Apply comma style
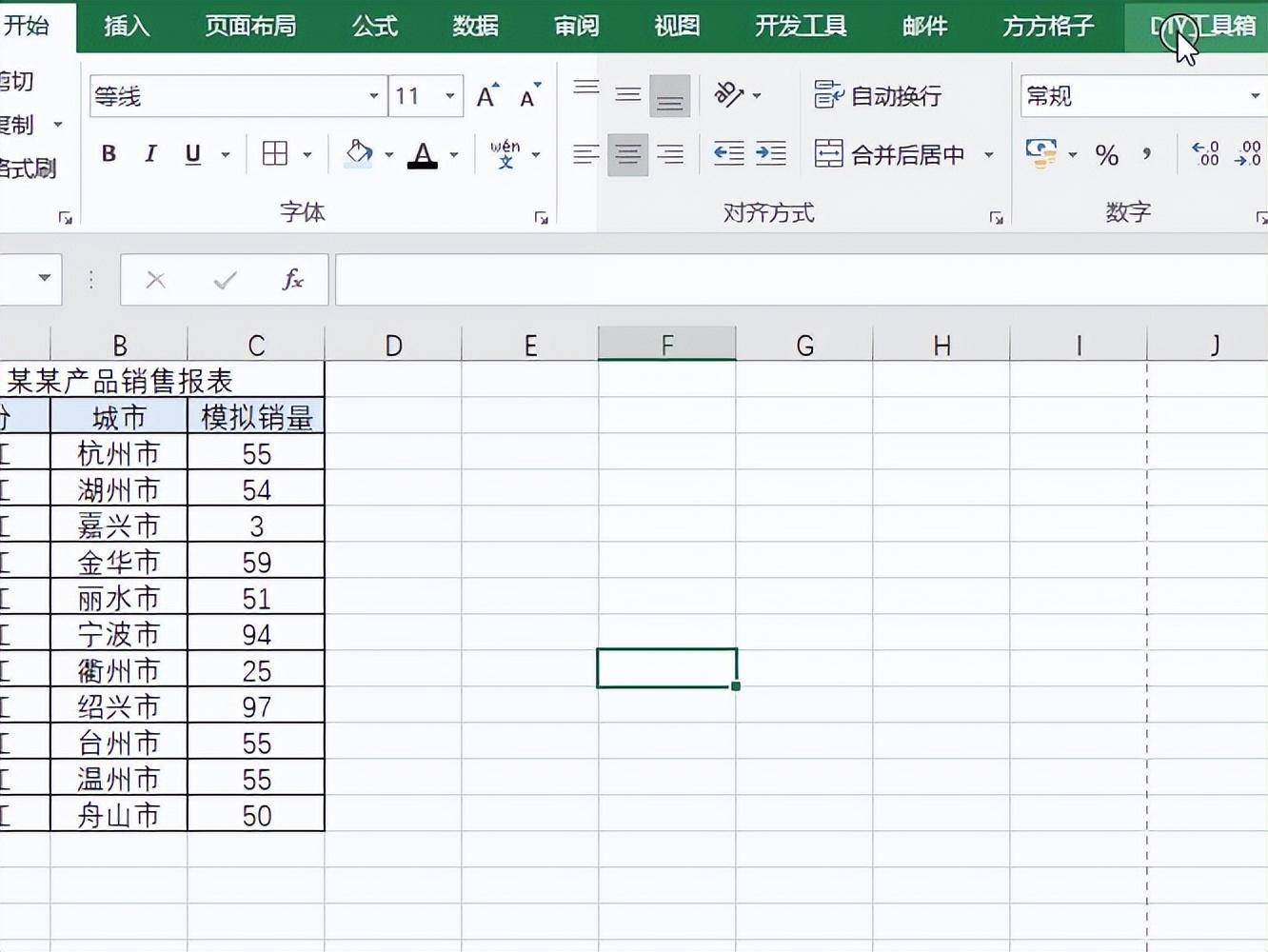 [x=1147, y=154]
